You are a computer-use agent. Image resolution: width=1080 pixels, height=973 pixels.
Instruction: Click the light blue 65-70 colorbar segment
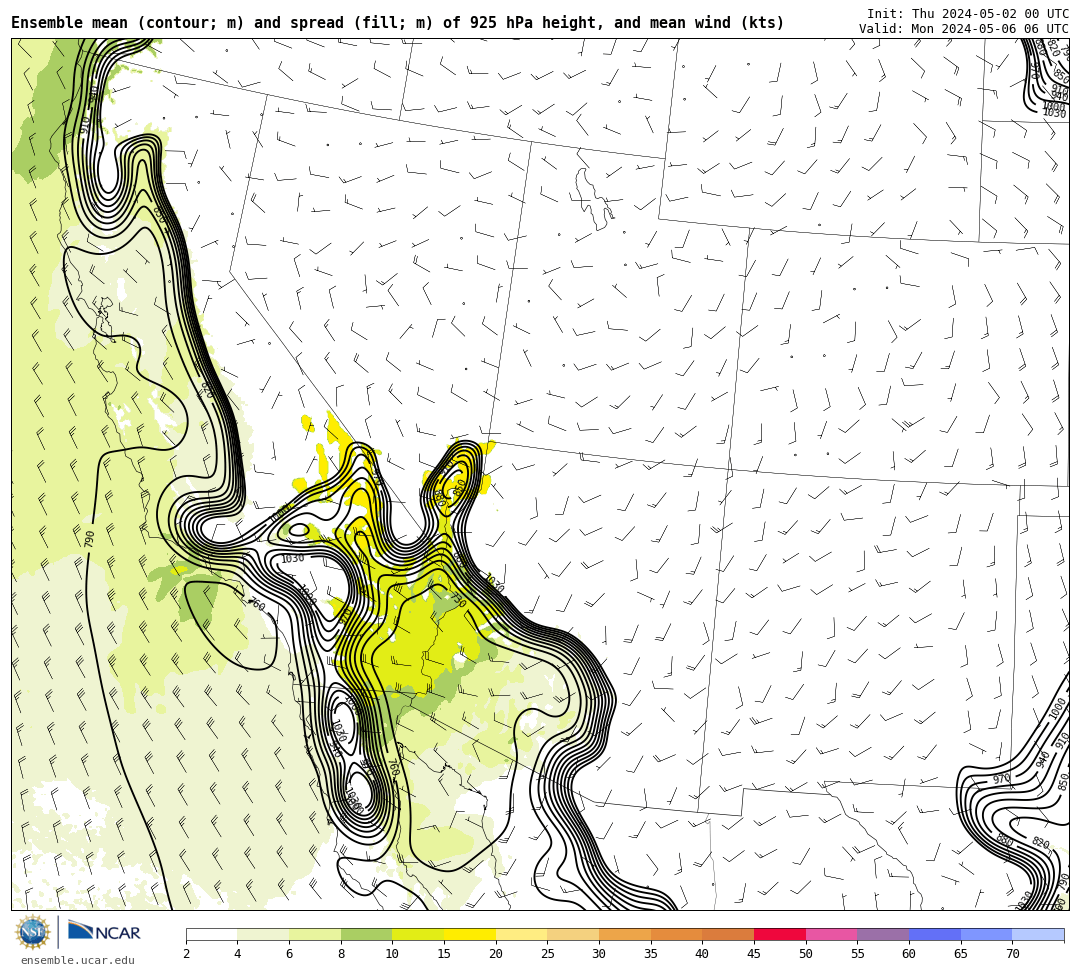pos(986,934)
